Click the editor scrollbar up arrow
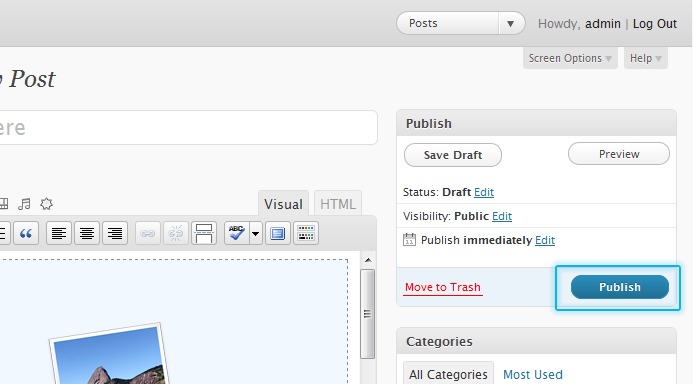Screen dimensions: 693x384 pos(368,260)
